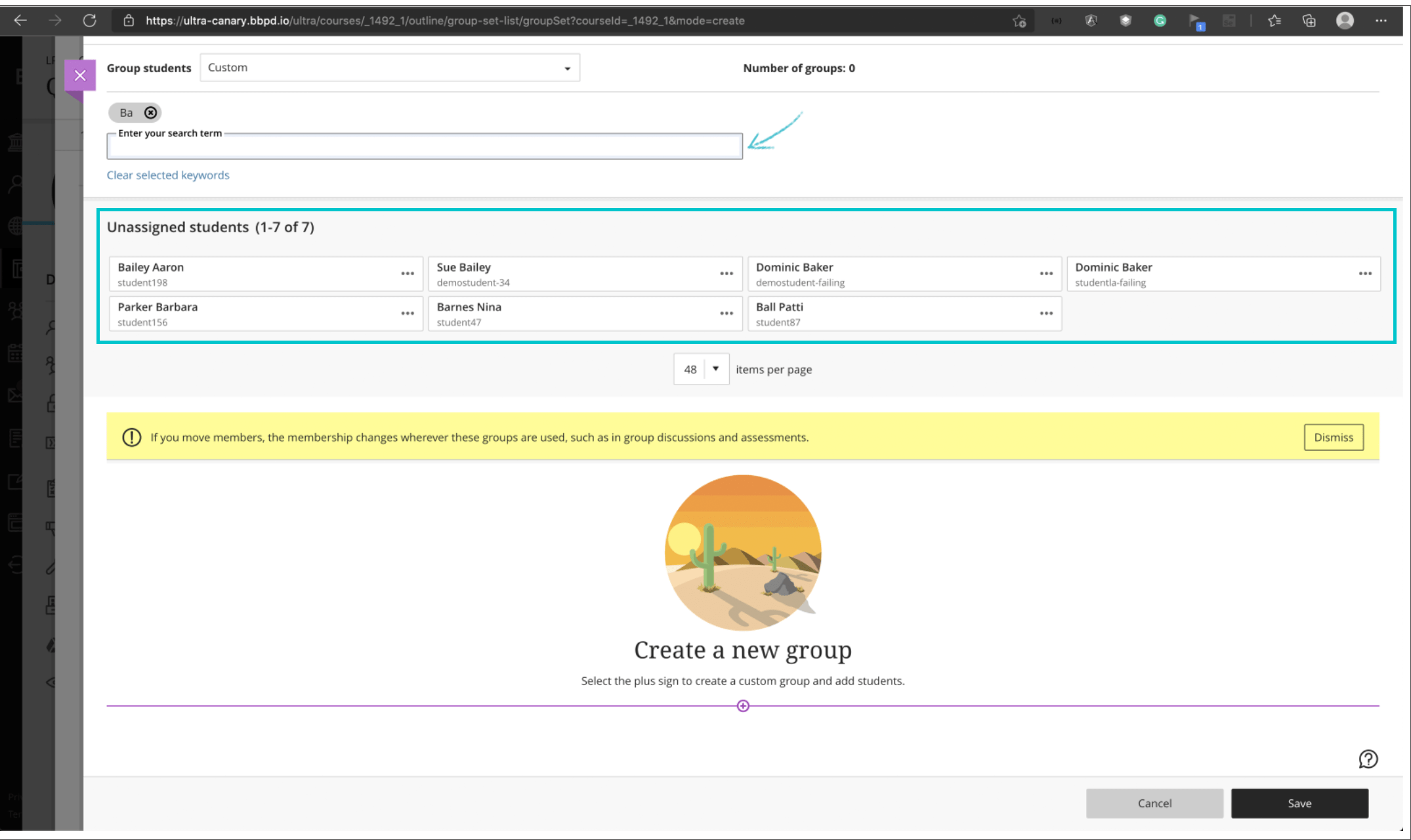Open the browser Collections icon
Image resolution: width=1411 pixels, height=840 pixels.
pyautogui.click(x=1308, y=20)
